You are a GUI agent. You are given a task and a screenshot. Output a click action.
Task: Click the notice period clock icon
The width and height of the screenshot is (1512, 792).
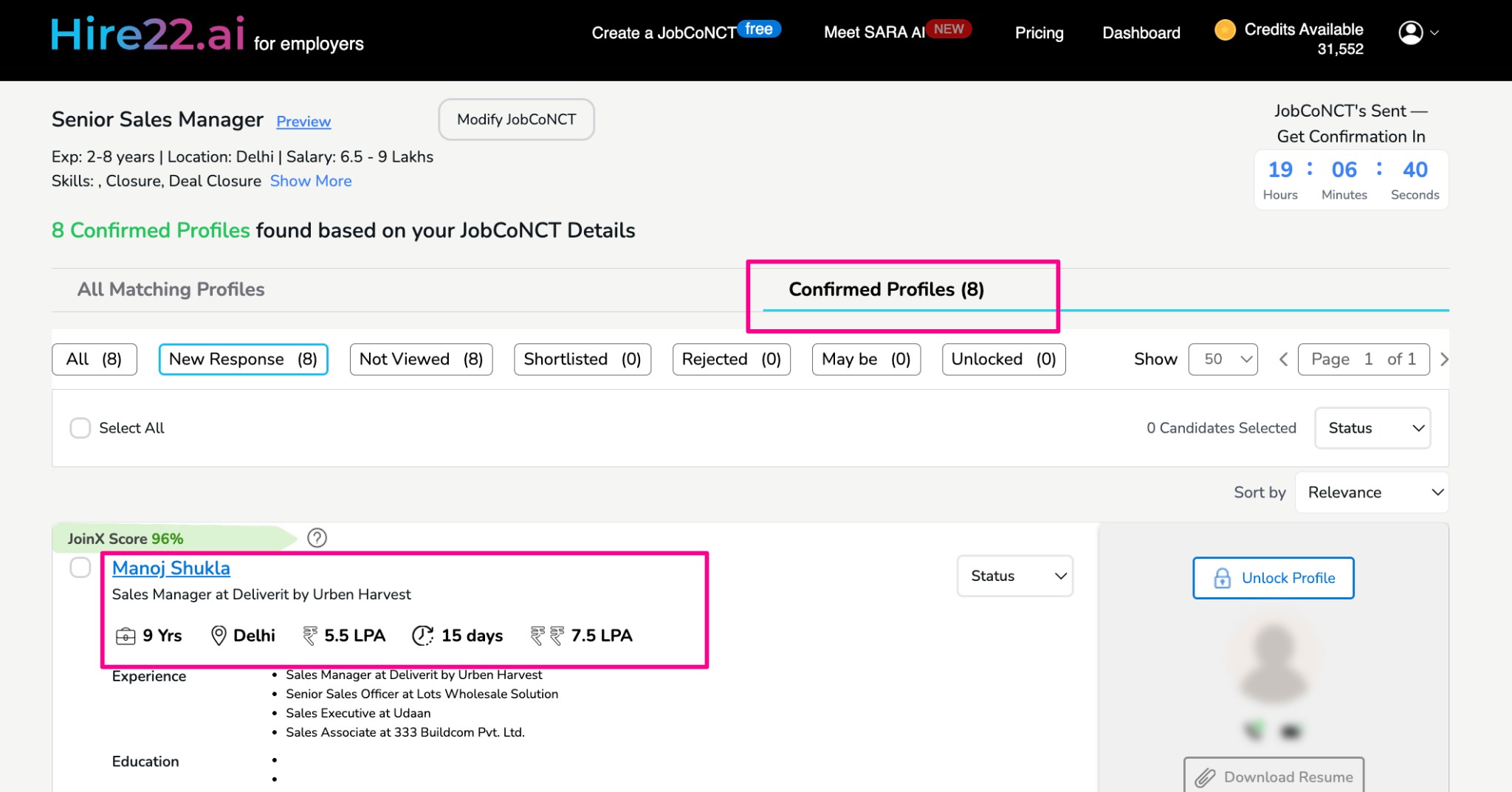[422, 636]
